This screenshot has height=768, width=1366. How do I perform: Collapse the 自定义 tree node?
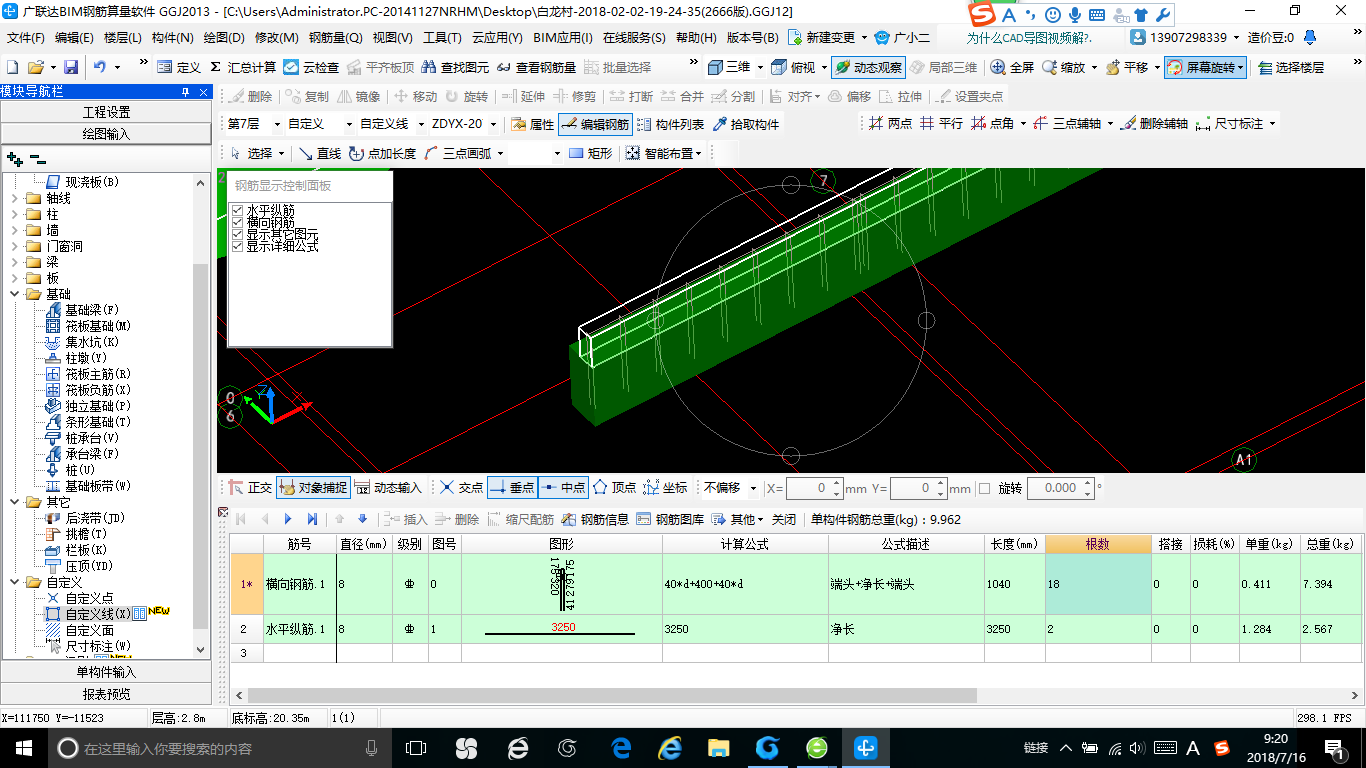15,582
